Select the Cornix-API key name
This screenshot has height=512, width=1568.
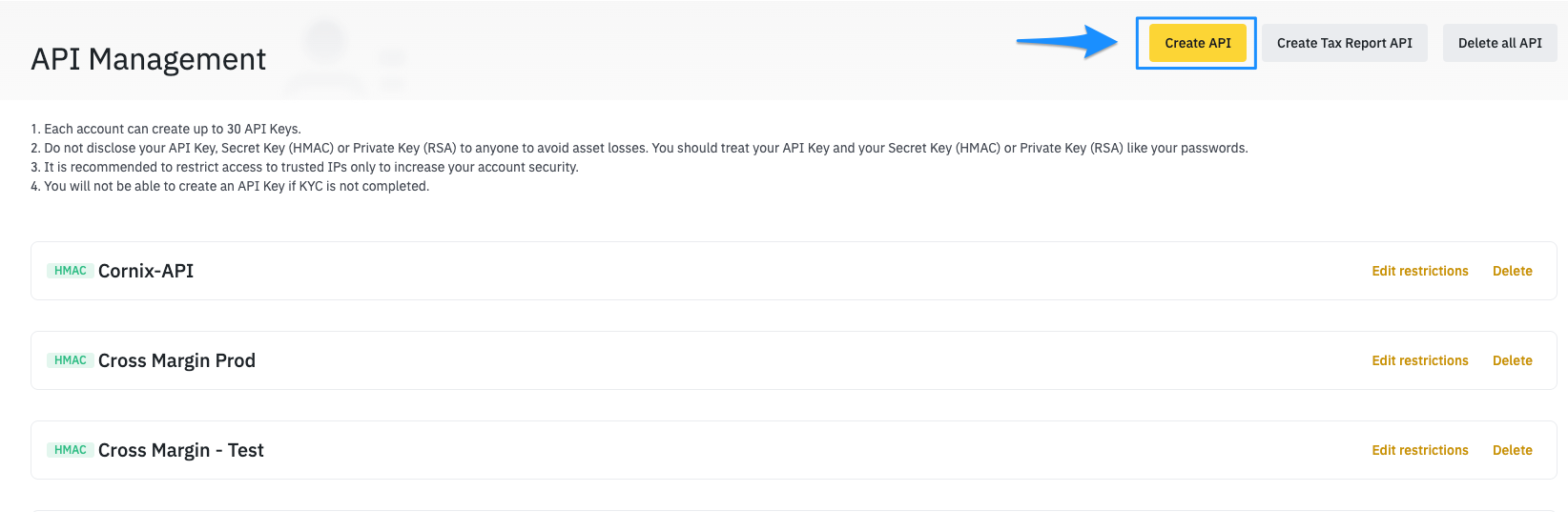pos(146,271)
